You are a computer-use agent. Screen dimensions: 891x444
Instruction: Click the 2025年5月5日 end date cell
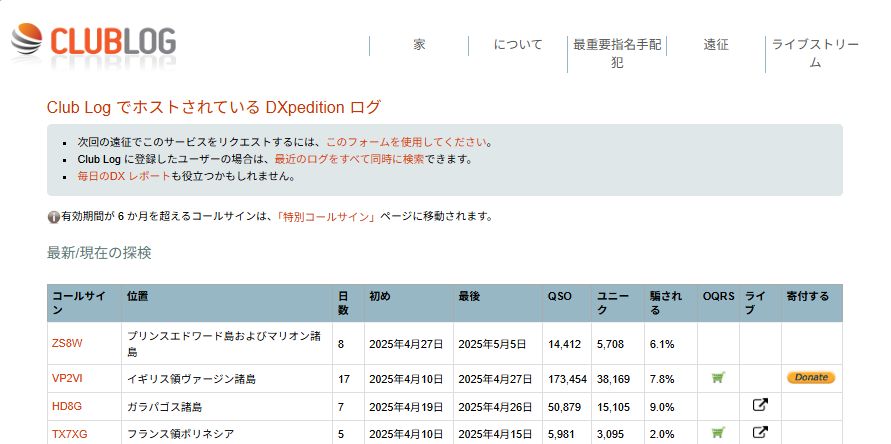[498, 343]
